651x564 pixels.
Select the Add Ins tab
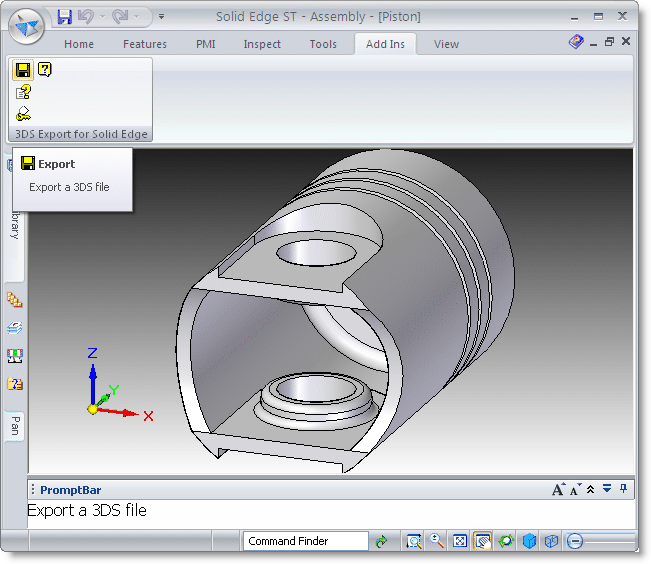(x=385, y=44)
